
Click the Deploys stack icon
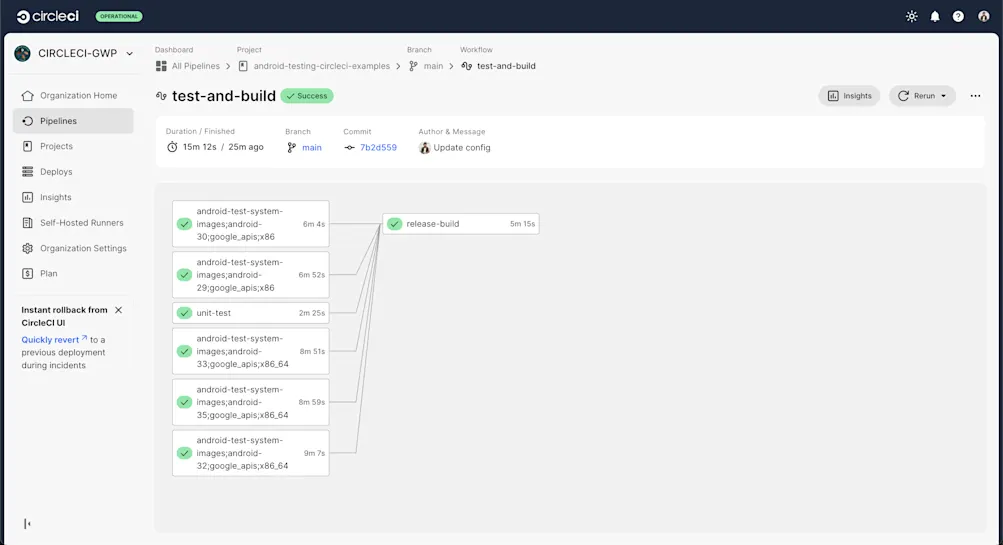(x=28, y=171)
